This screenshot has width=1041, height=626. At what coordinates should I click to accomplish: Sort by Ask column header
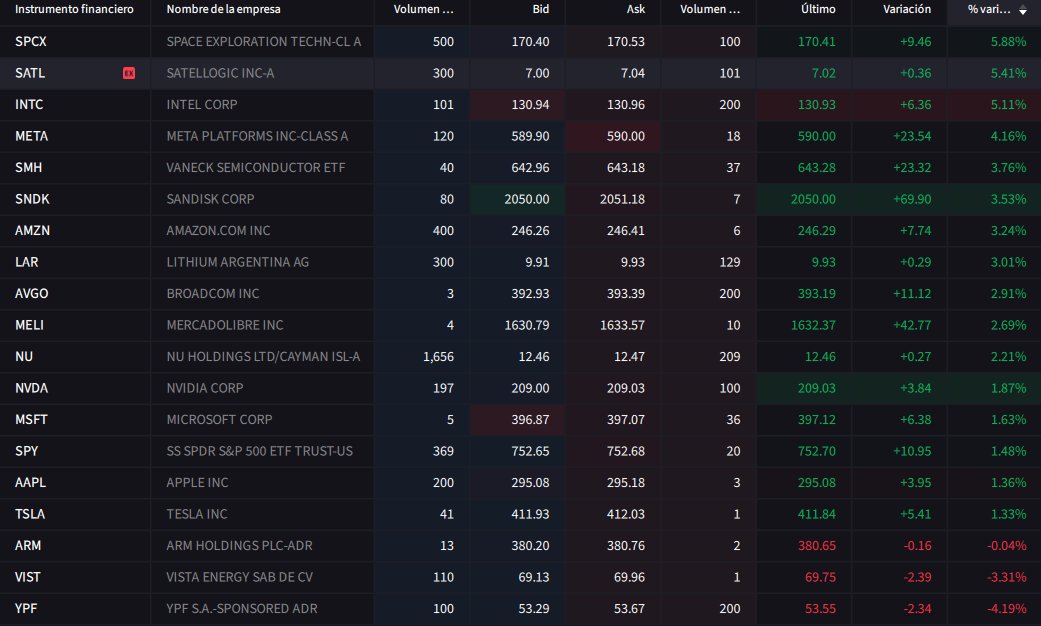click(635, 9)
